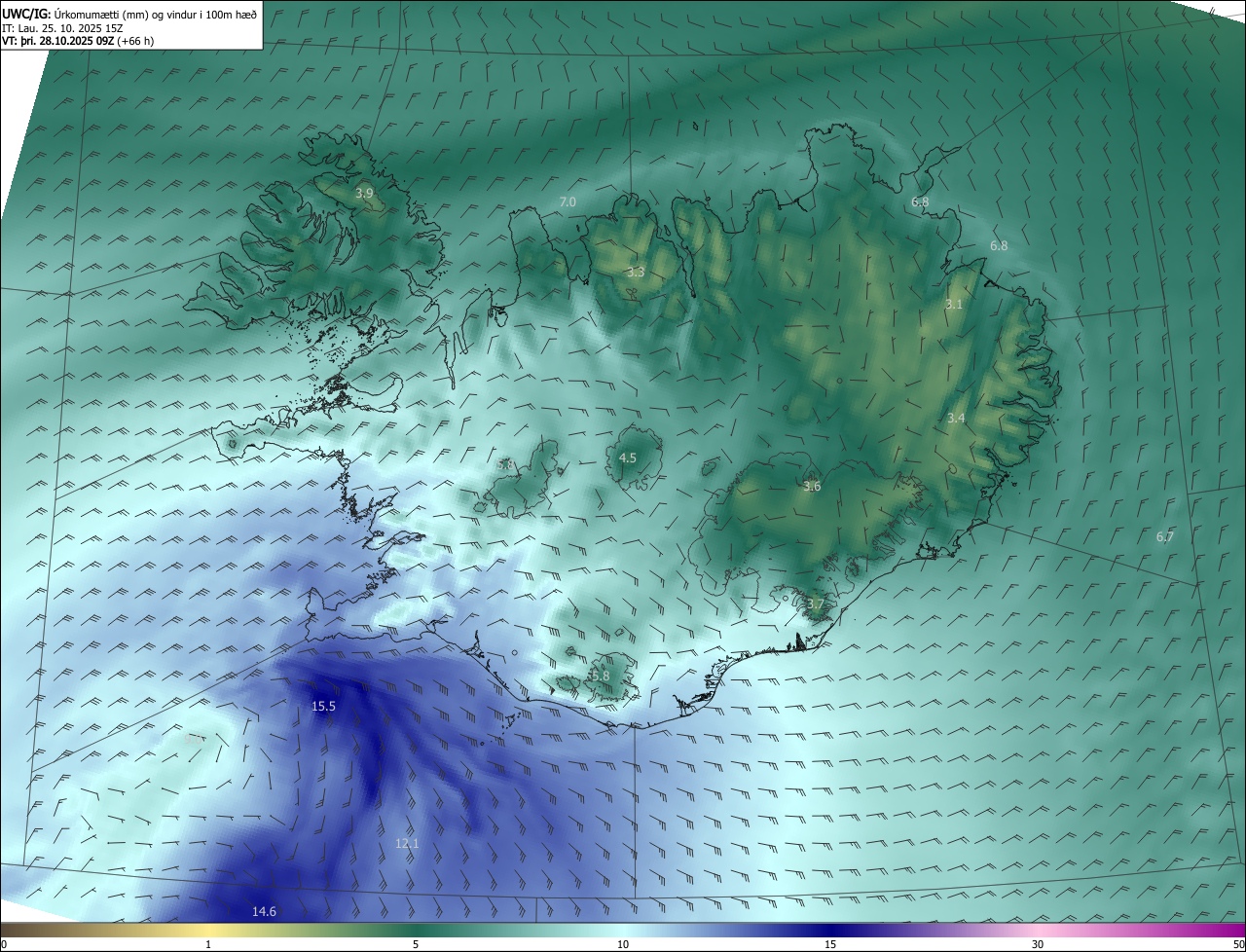1246x952 pixels.
Task: Select the initial time line 'IT: Lau. 25. 10. 2025 15Z'
Action: 62,28
